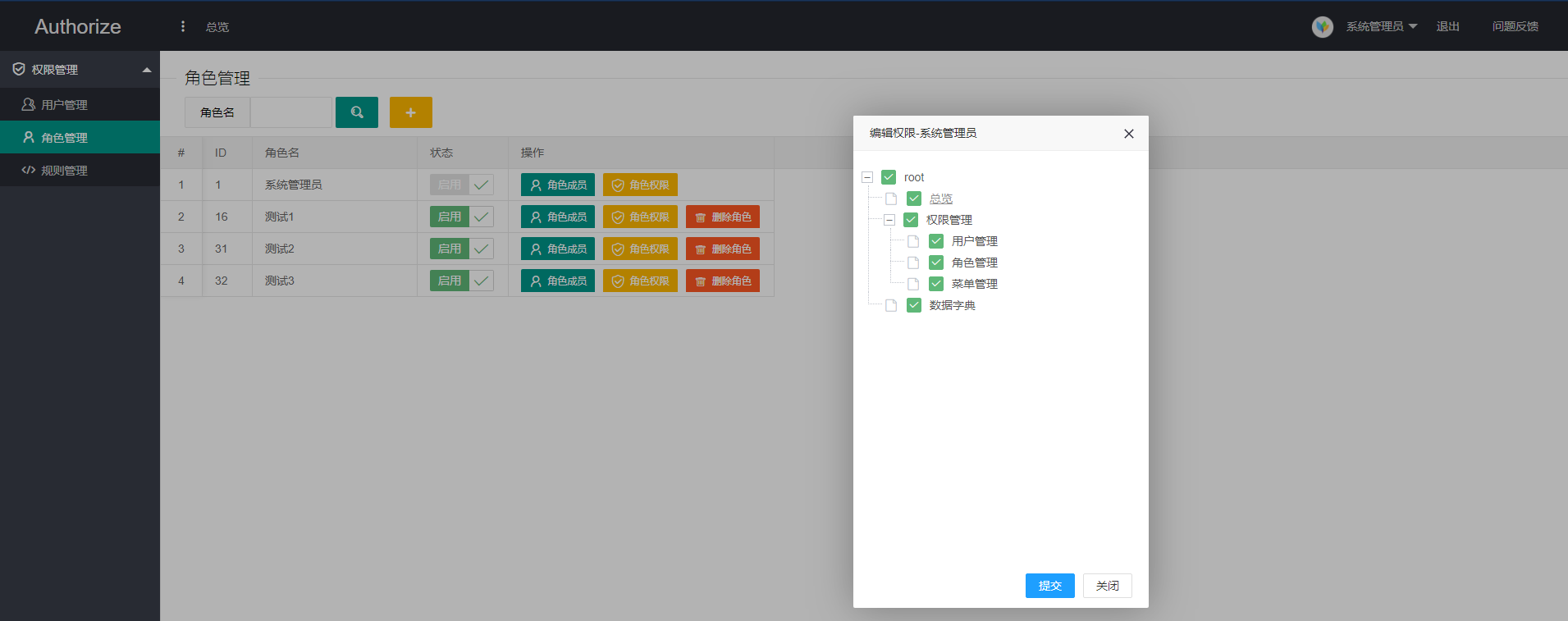Image resolution: width=1568 pixels, height=621 pixels.
Task: Select the 用户管理 tree label
Action: [x=975, y=241]
